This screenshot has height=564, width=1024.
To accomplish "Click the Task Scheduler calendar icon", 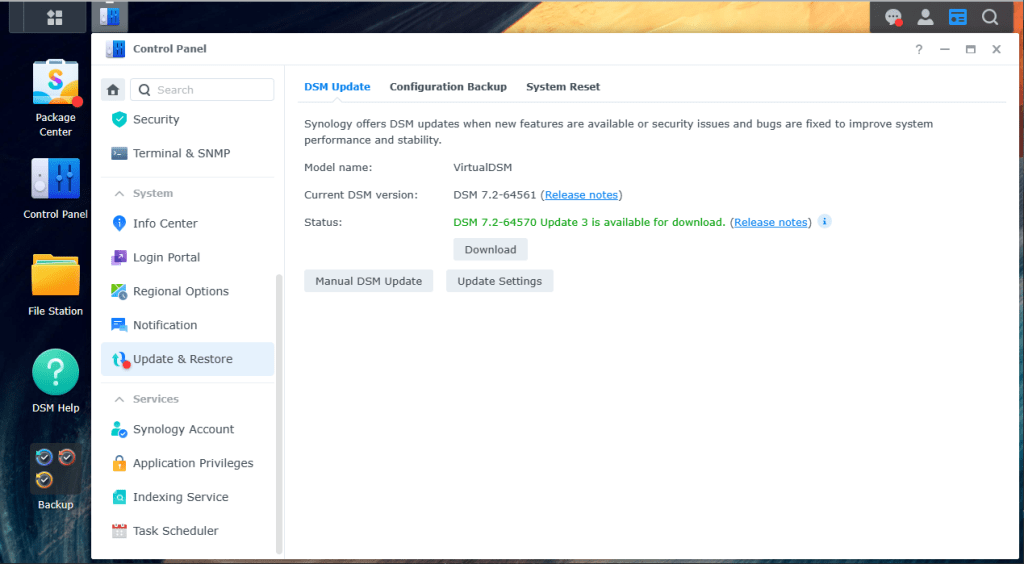I will tap(119, 531).
